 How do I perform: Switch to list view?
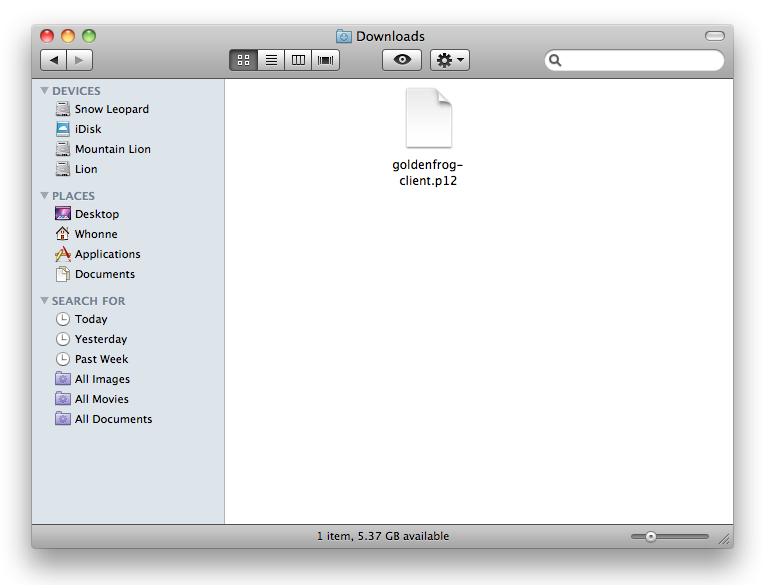tap(271, 60)
